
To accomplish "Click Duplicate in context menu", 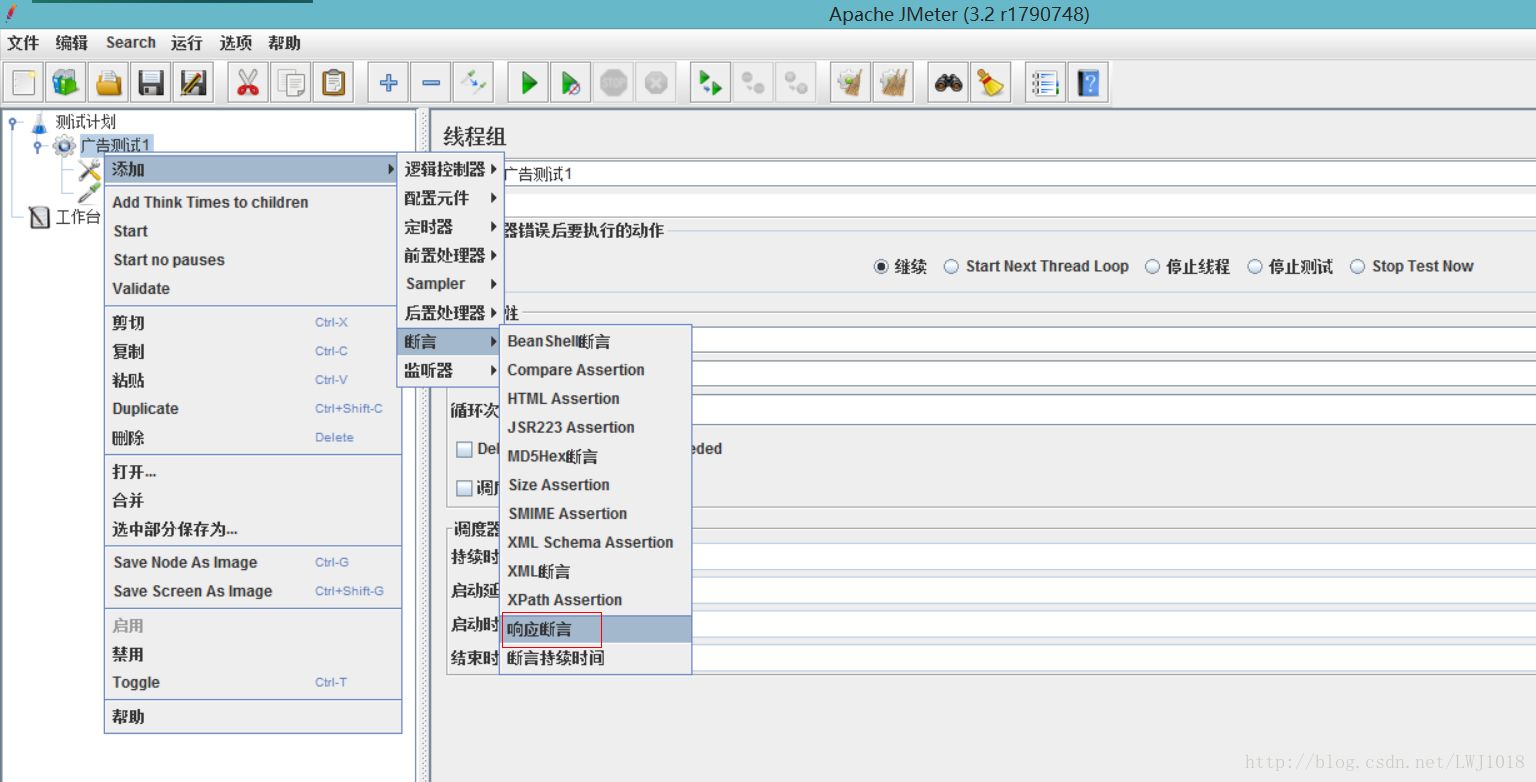I will click(x=253, y=409).
